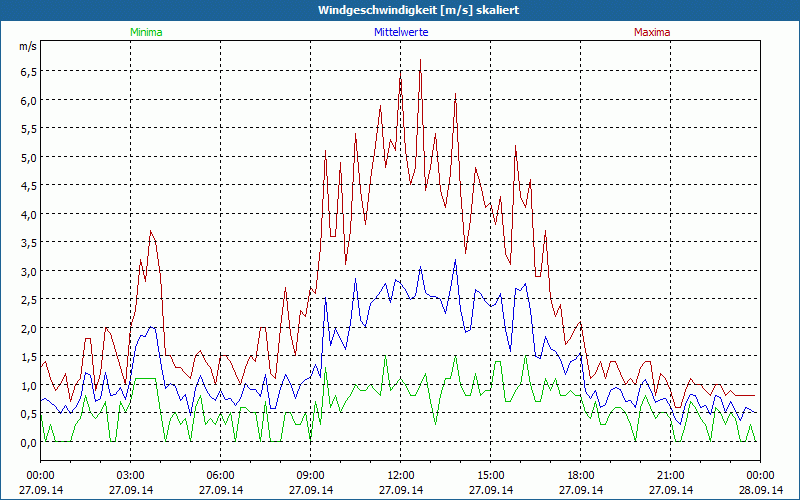Click the 6,0 y-axis value
Viewport: 800px width, 500px height.
point(29,101)
